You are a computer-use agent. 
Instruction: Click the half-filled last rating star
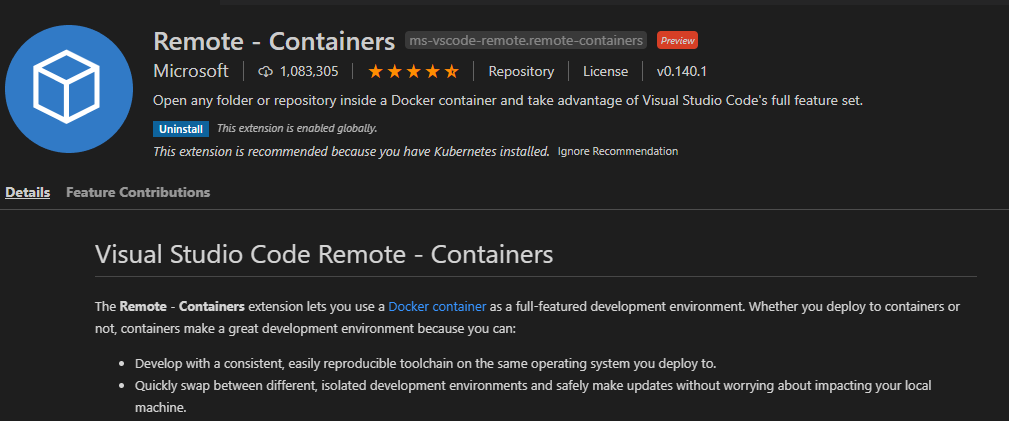pyautogui.click(x=452, y=72)
